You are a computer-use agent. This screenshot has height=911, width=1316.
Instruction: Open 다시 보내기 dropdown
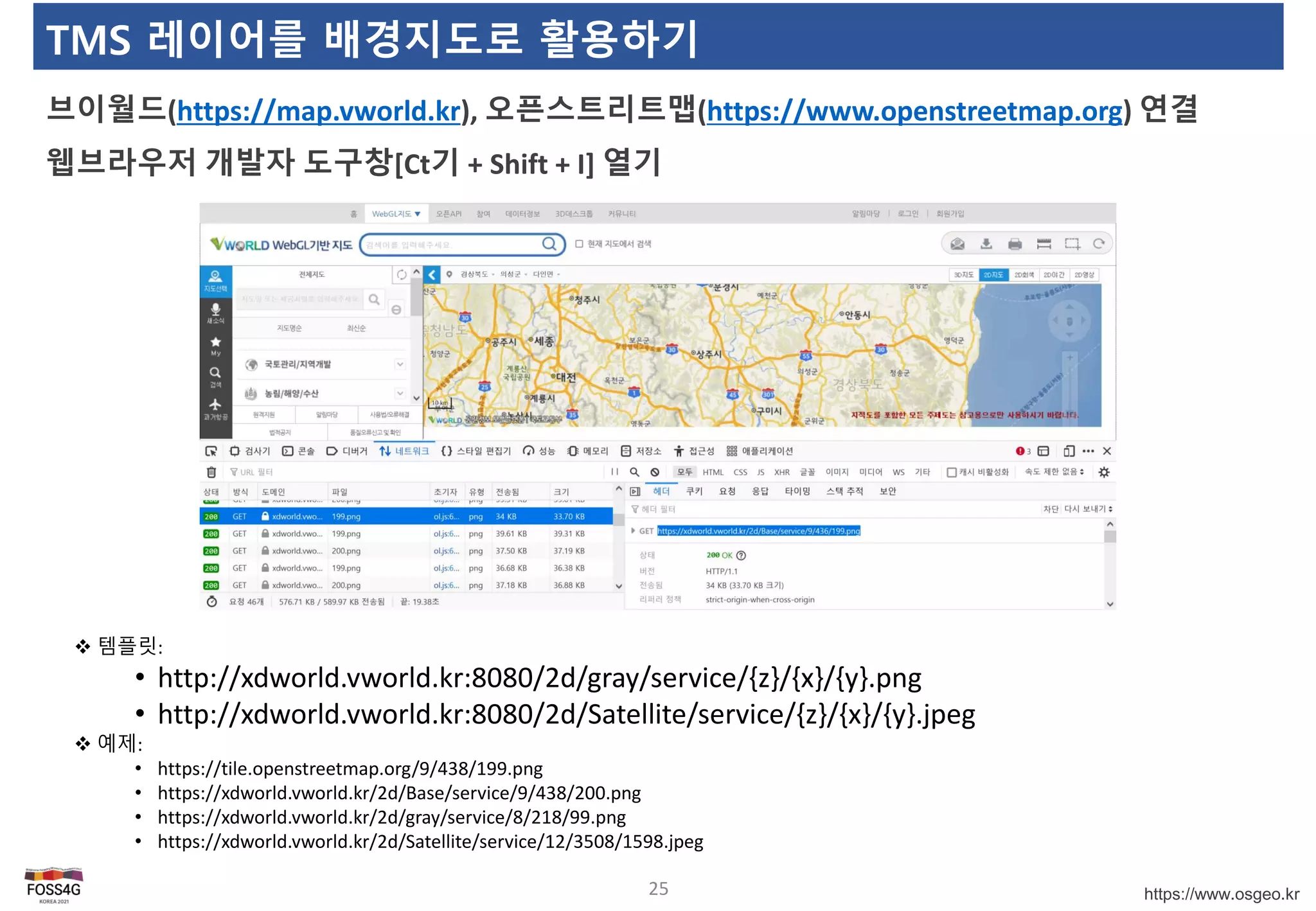[1089, 509]
